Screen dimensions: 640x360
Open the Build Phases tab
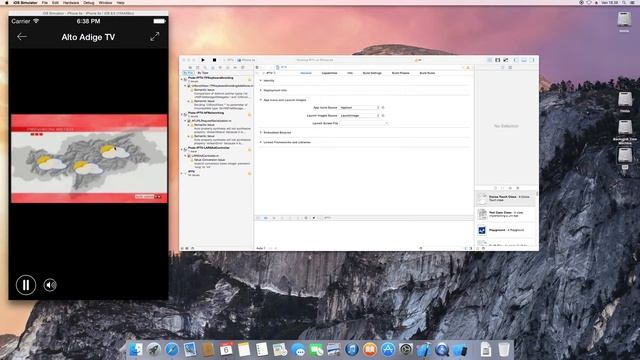tap(400, 73)
